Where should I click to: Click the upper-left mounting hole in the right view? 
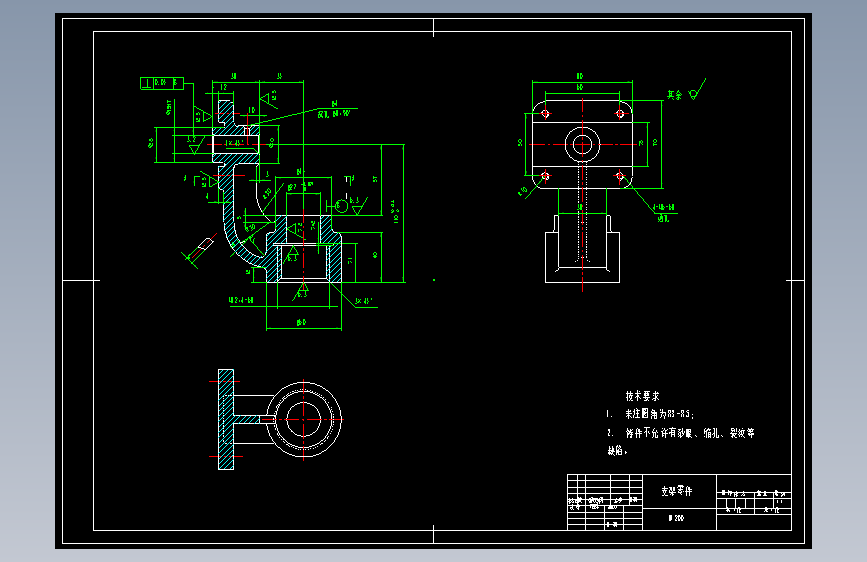545,113
